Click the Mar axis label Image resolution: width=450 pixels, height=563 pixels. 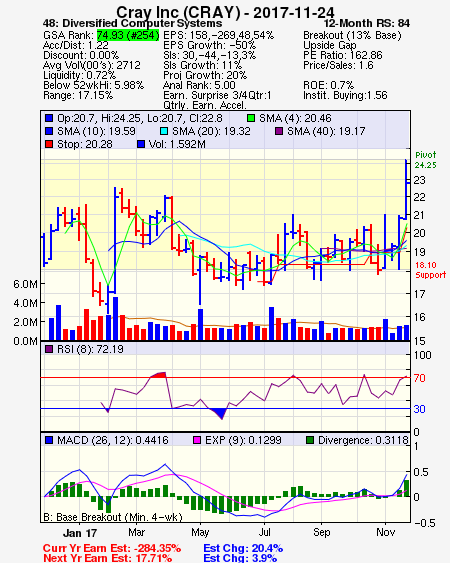[137, 532]
